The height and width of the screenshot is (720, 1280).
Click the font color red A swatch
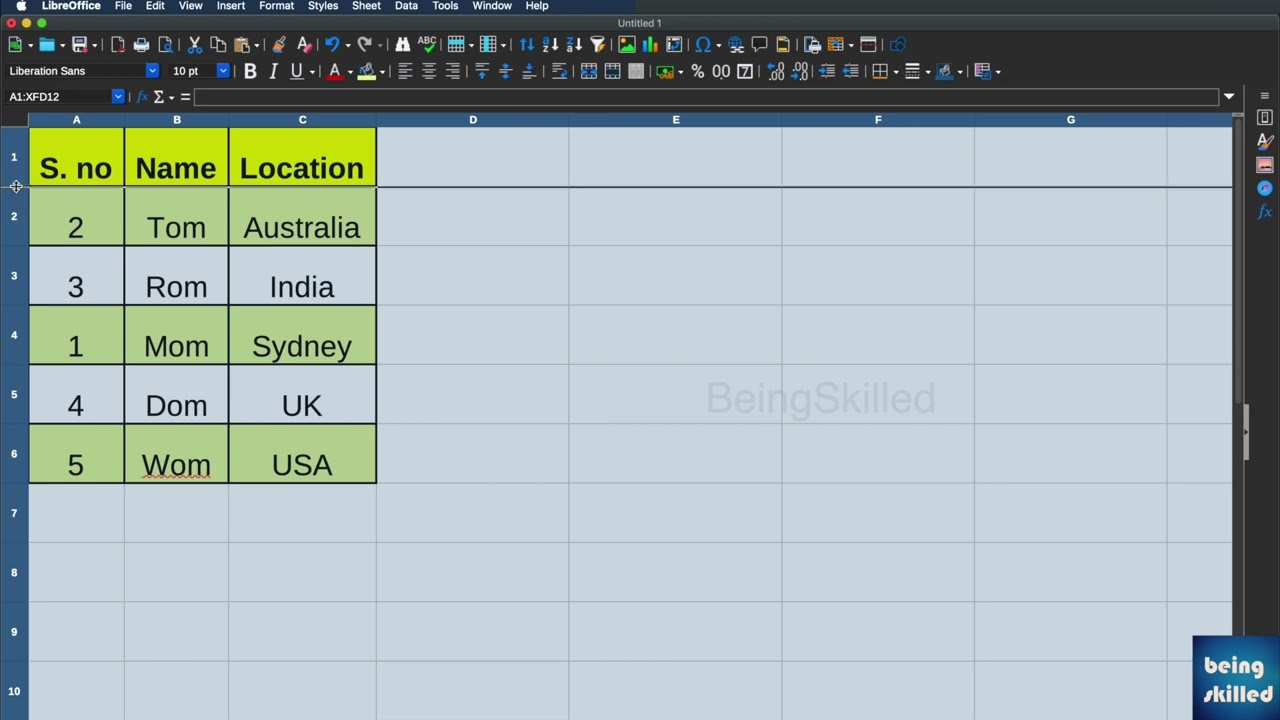[334, 71]
